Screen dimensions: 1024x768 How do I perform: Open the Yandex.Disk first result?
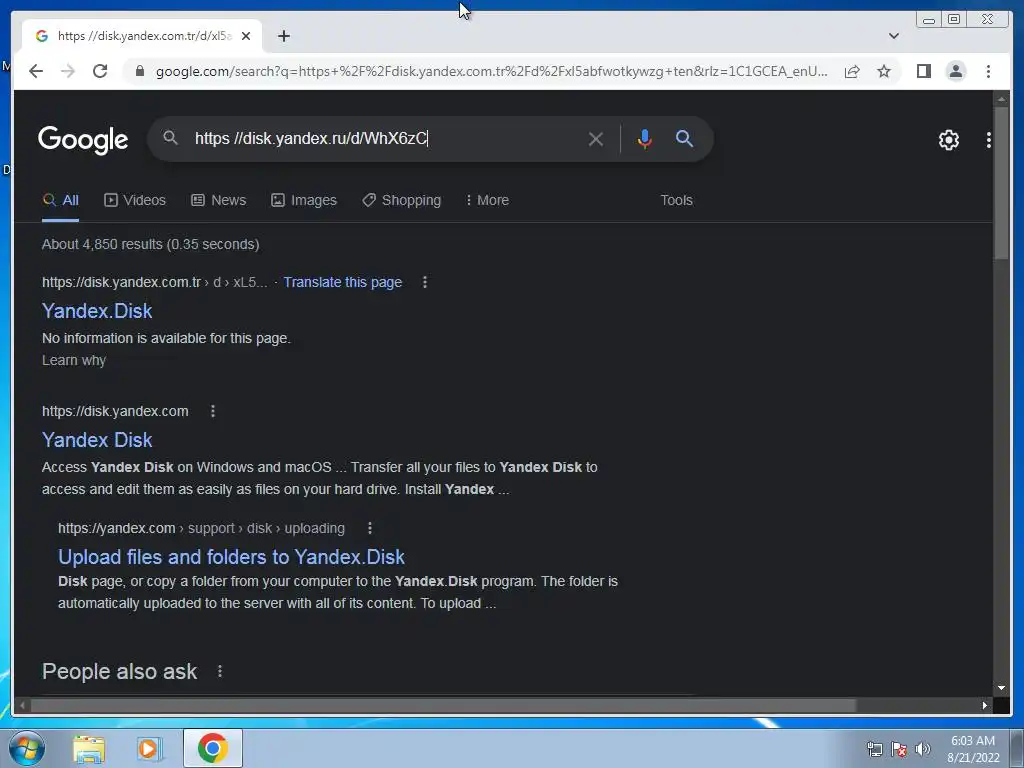coord(97,311)
